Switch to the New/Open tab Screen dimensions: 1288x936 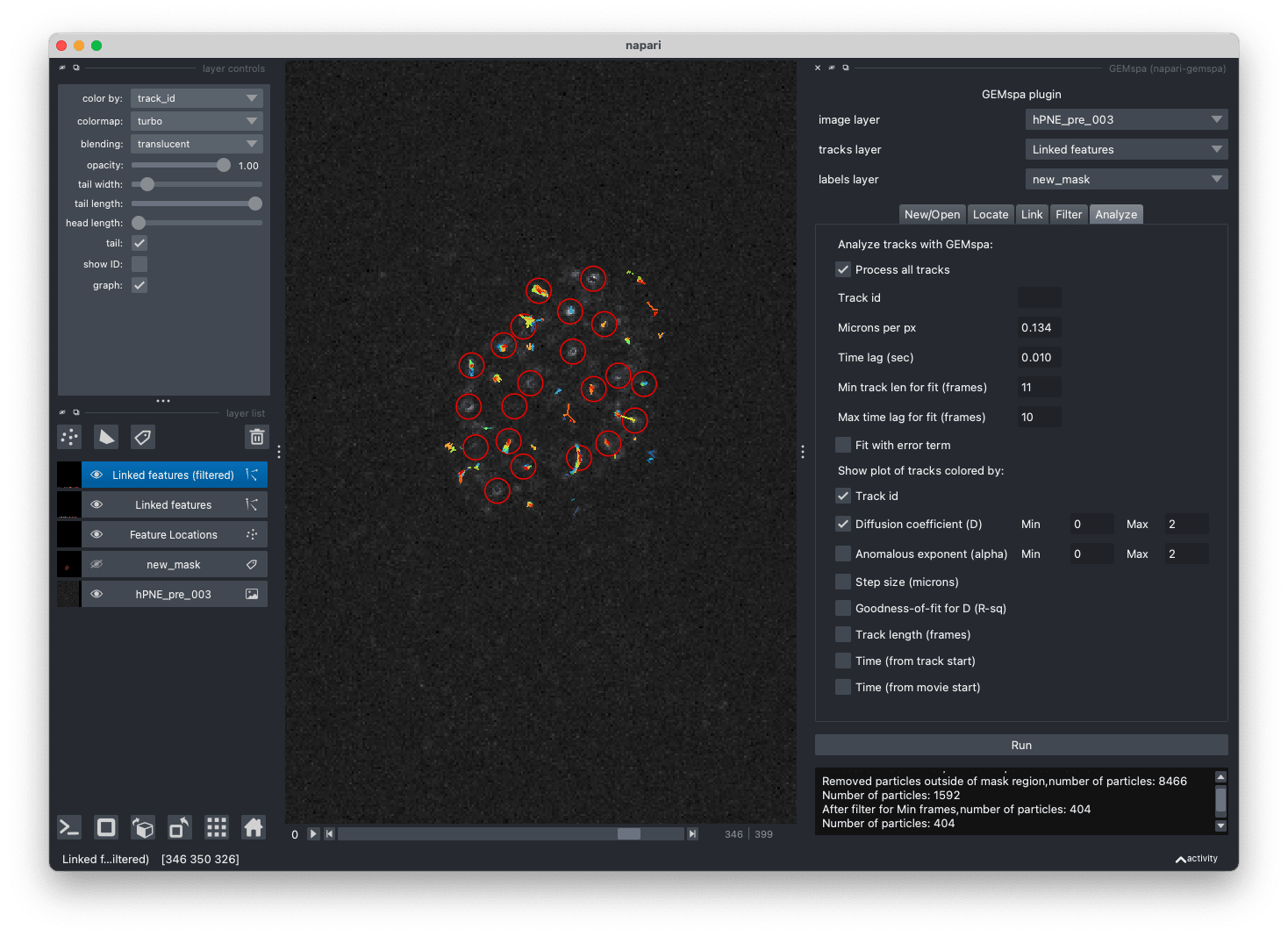point(933,214)
